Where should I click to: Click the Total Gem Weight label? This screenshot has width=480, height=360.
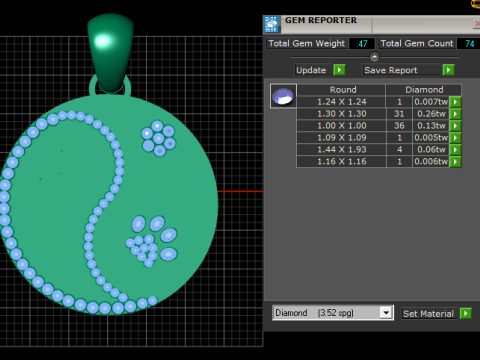tap(307, 44)
